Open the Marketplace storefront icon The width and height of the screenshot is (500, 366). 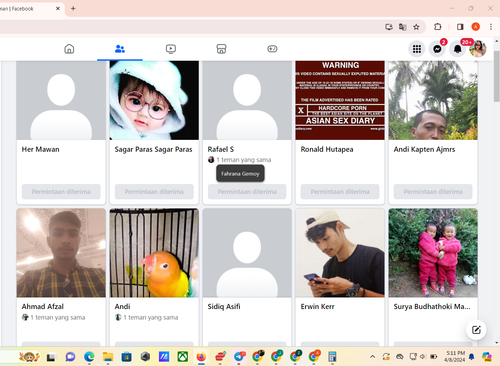point(221,49)
